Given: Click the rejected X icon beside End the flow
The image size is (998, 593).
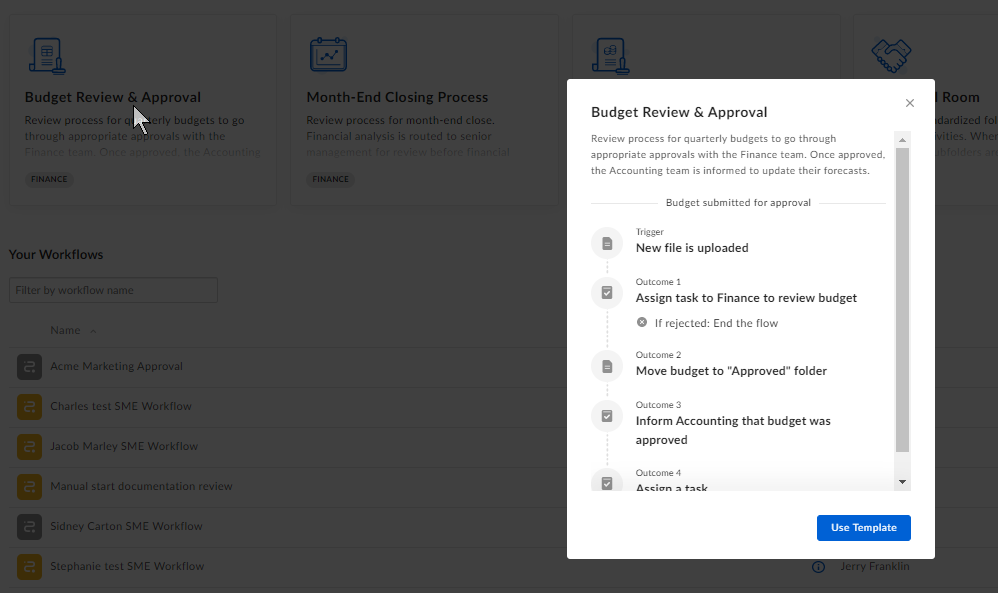Looking at the screenshot, I should pyautogui.click(x=642, y=323).
